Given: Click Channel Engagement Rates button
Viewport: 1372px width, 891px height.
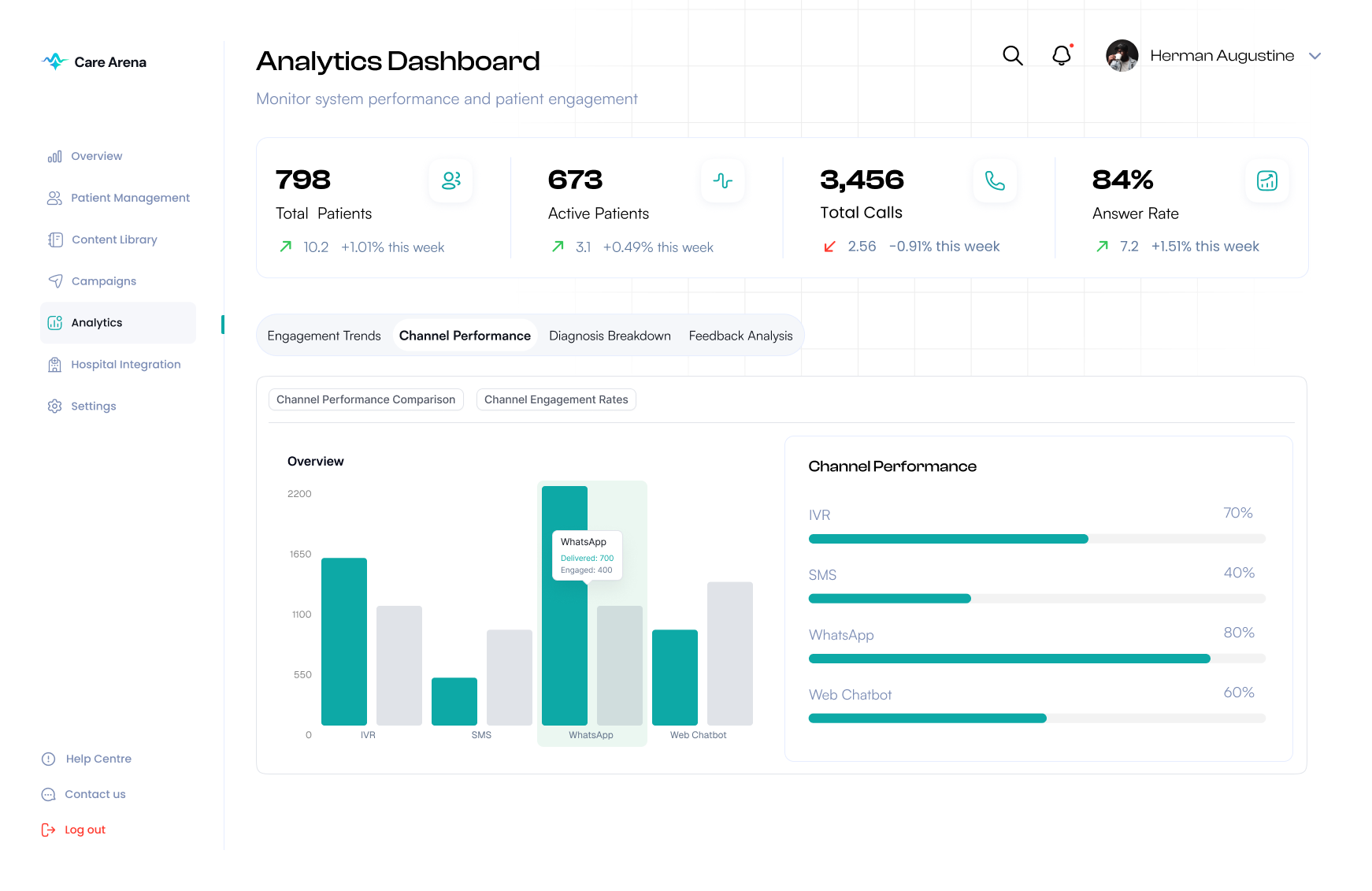Looking at the screenshot, I should pos(556,399).
